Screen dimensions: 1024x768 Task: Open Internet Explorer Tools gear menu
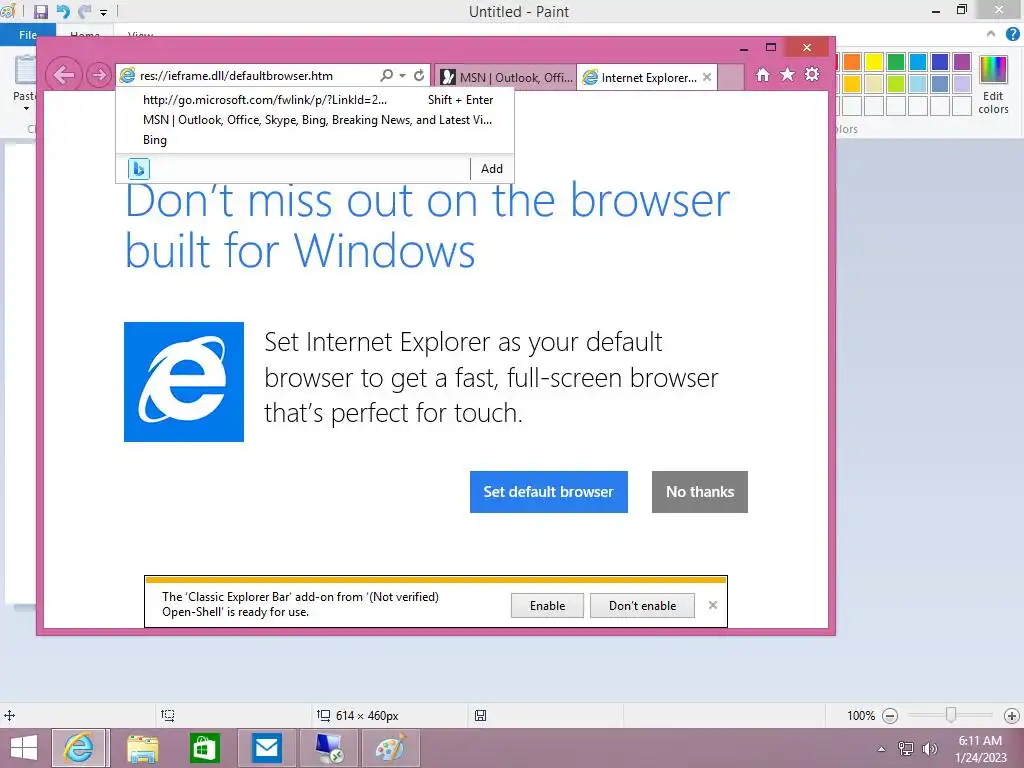(812, 74)
